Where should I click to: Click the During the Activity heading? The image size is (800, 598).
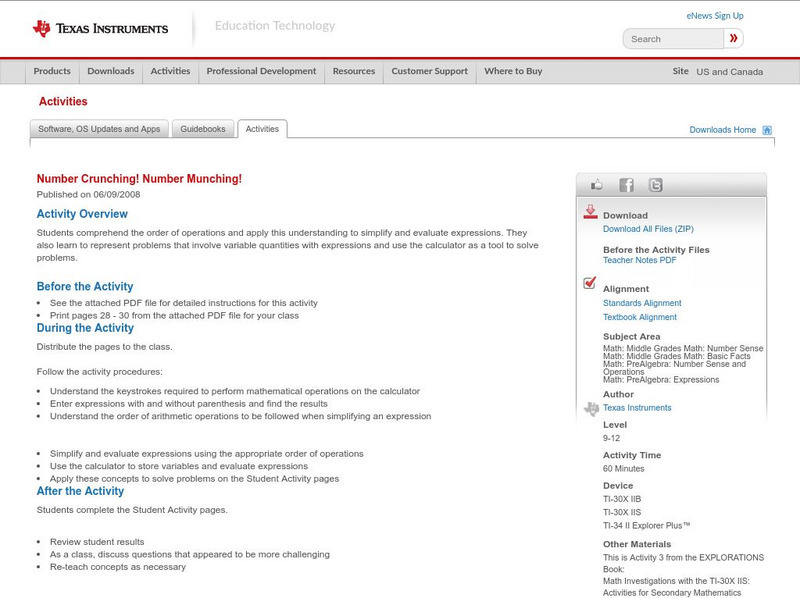tap(85, 328)
